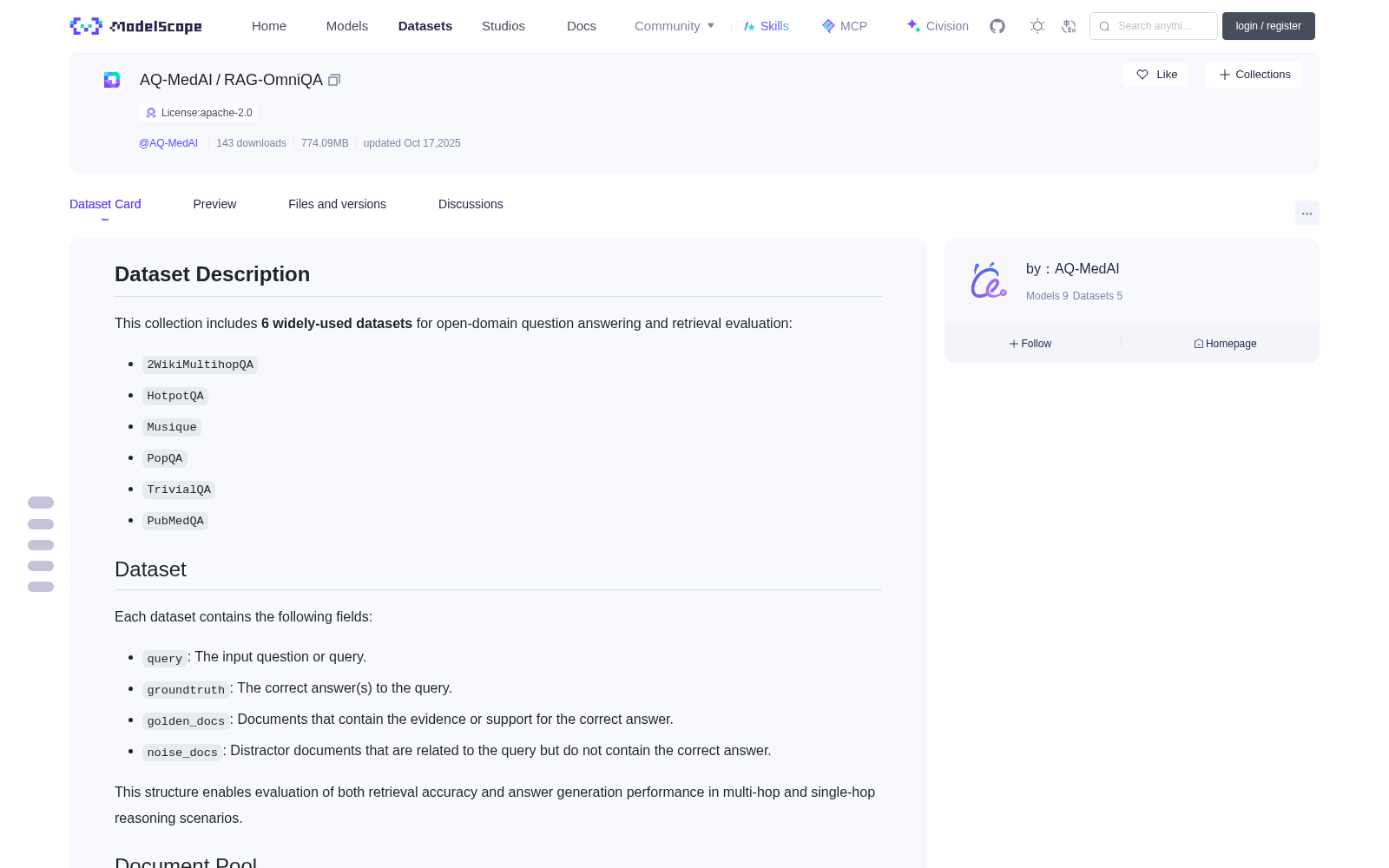The height and width of the screenshot is (868, 1389).
Task: Open the ModelScope logo homepage
Action: tap(136, 26)
